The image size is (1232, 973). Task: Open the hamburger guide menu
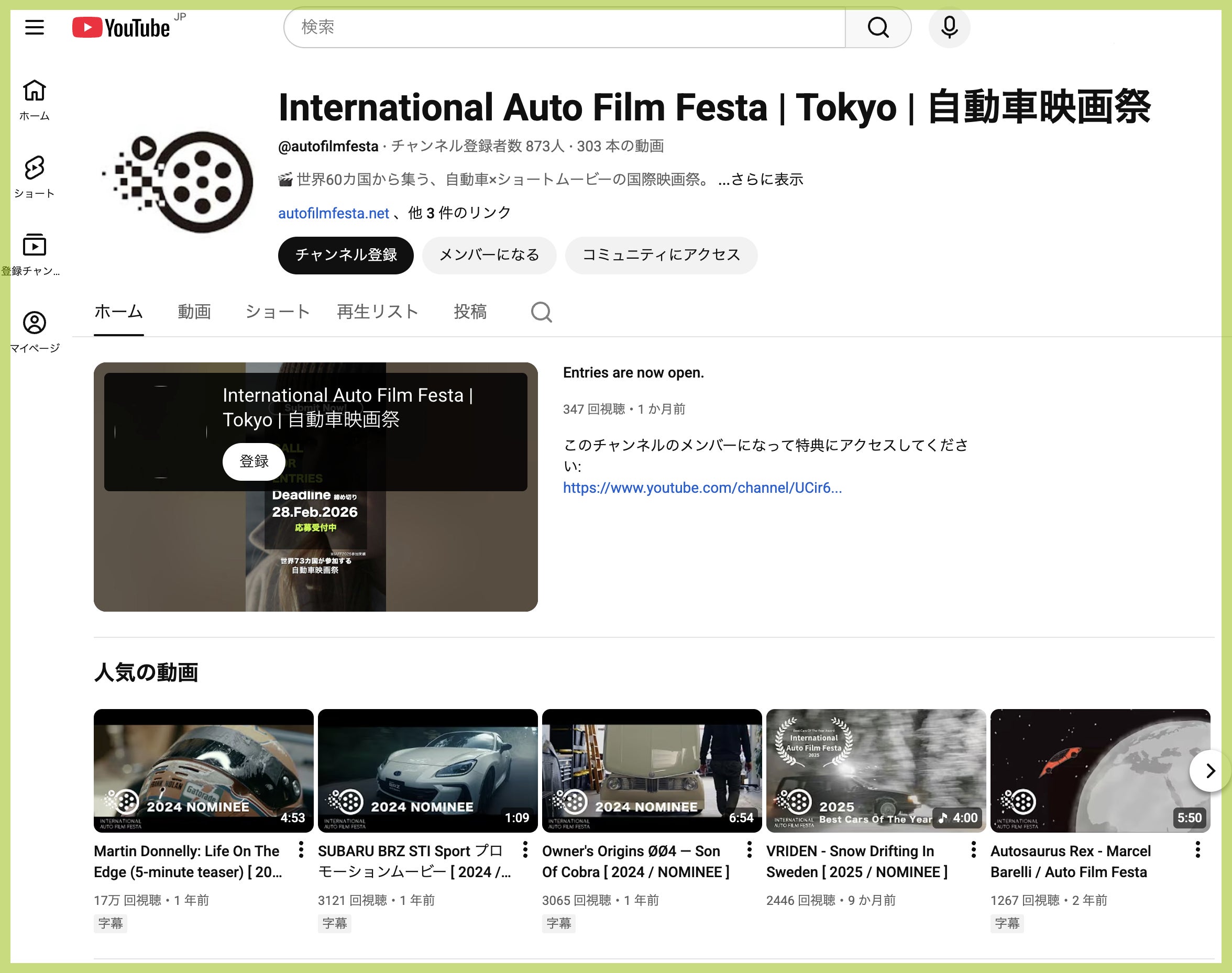click(x=34, y=27)
